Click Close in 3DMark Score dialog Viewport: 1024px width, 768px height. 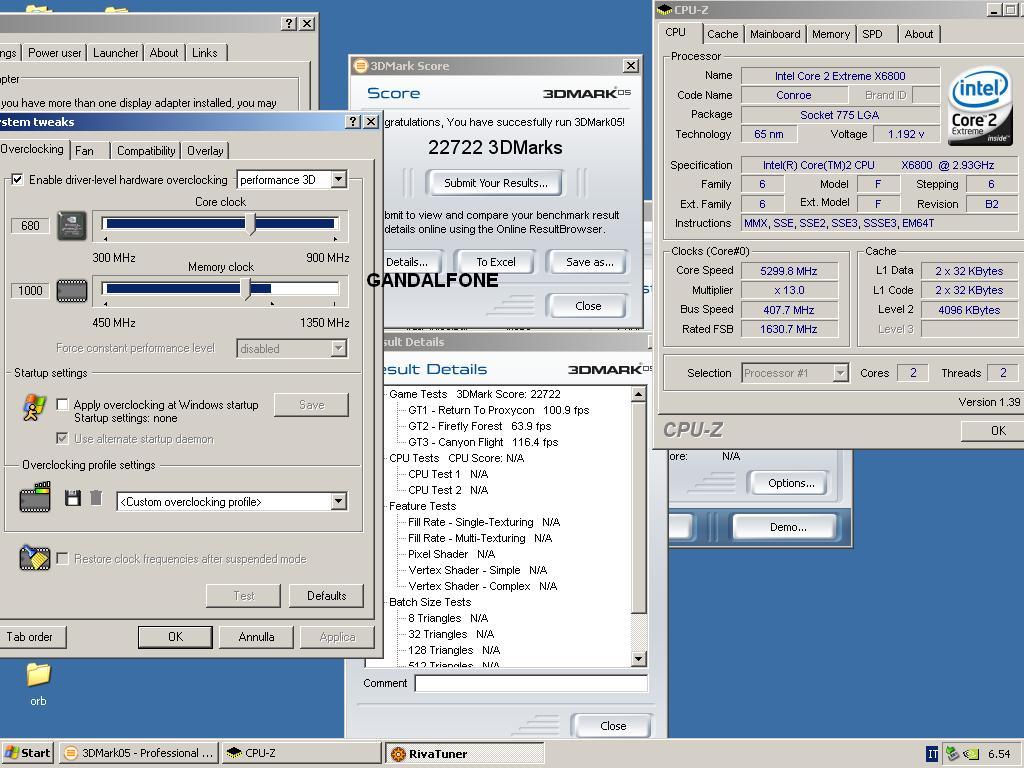(588, 306)
